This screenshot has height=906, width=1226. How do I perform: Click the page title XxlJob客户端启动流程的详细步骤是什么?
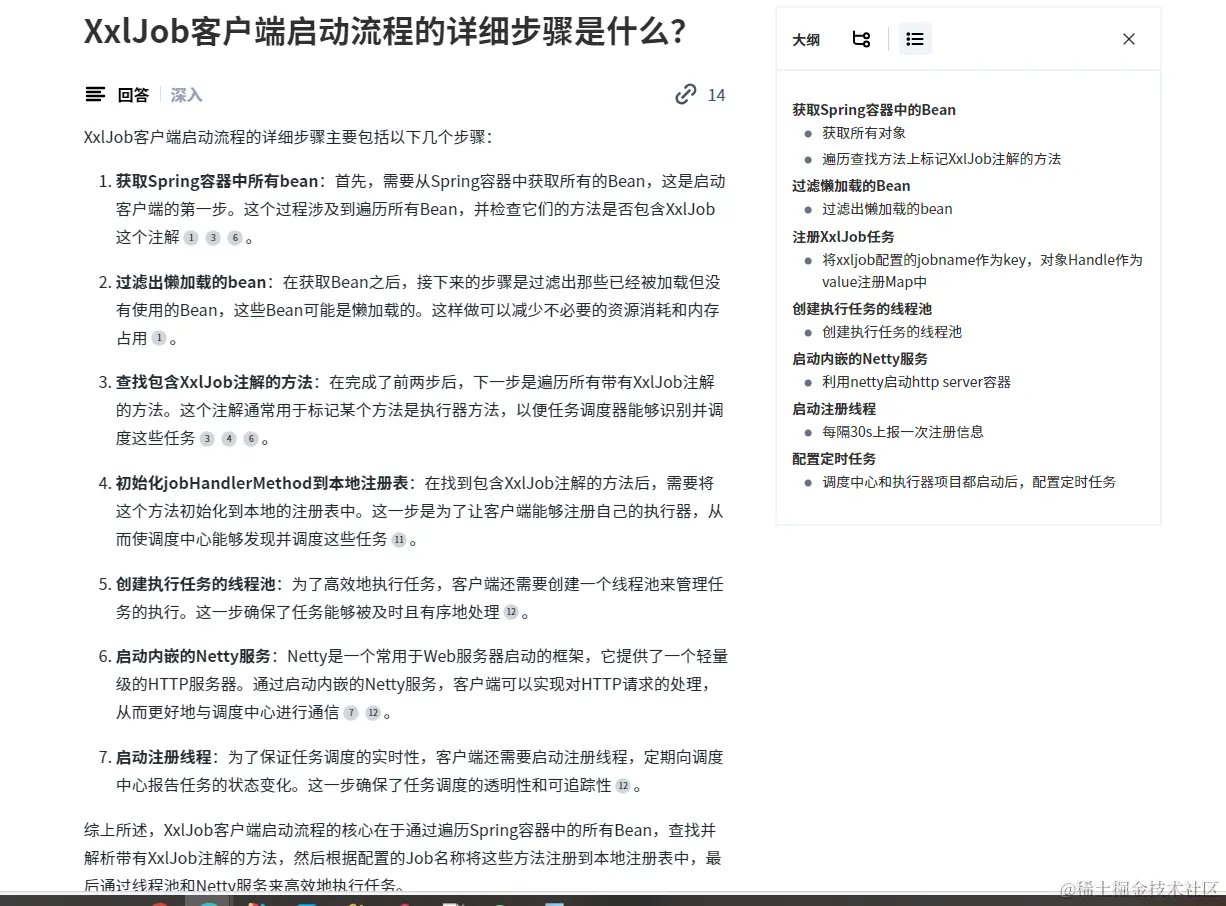[x=385, y=32]
